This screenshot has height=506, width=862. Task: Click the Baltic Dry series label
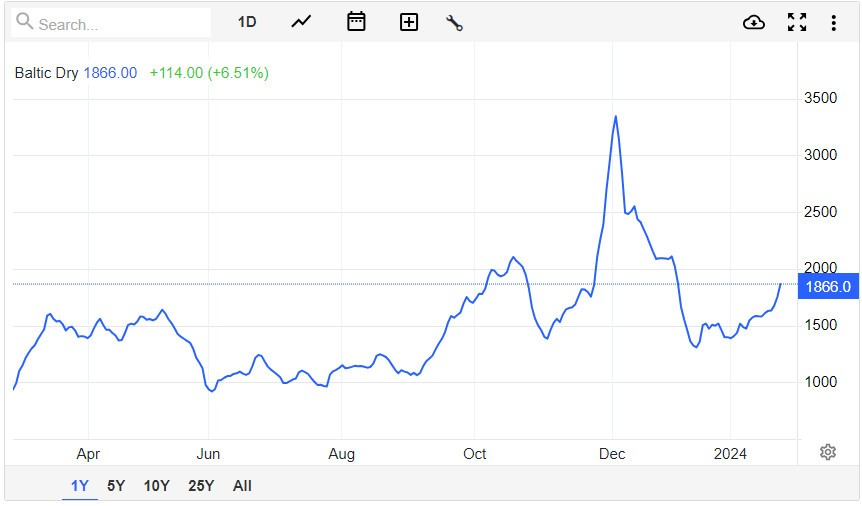point(46,73)
